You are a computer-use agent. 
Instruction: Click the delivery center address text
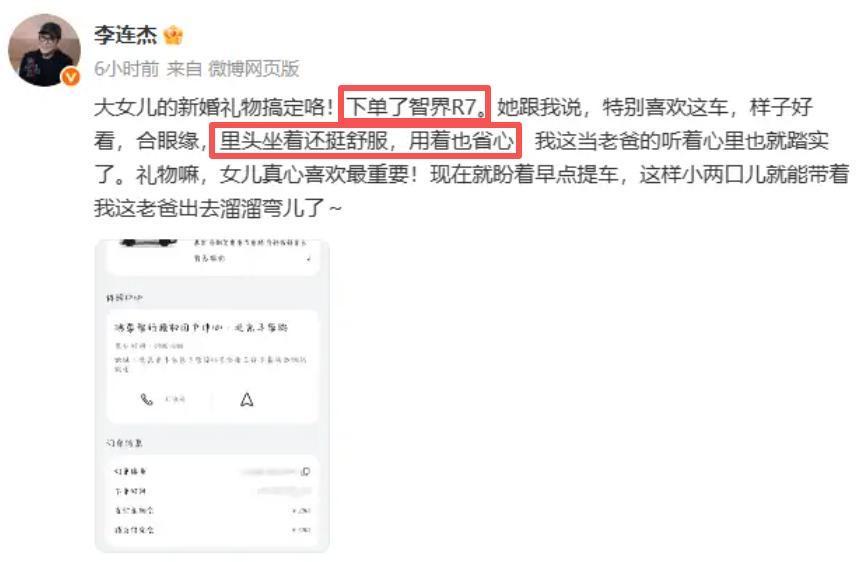(x=211, y=364)
